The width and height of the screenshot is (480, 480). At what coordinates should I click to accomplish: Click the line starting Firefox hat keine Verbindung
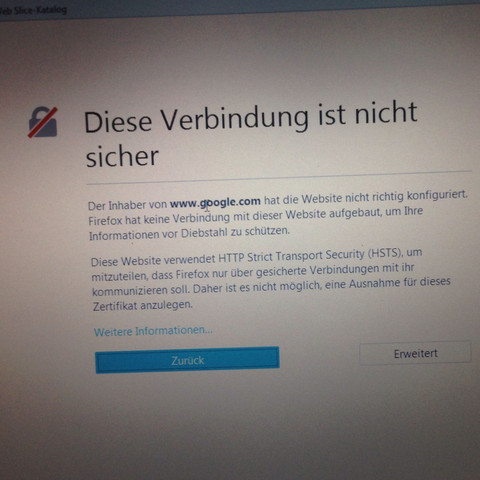[x=256, y=216]
